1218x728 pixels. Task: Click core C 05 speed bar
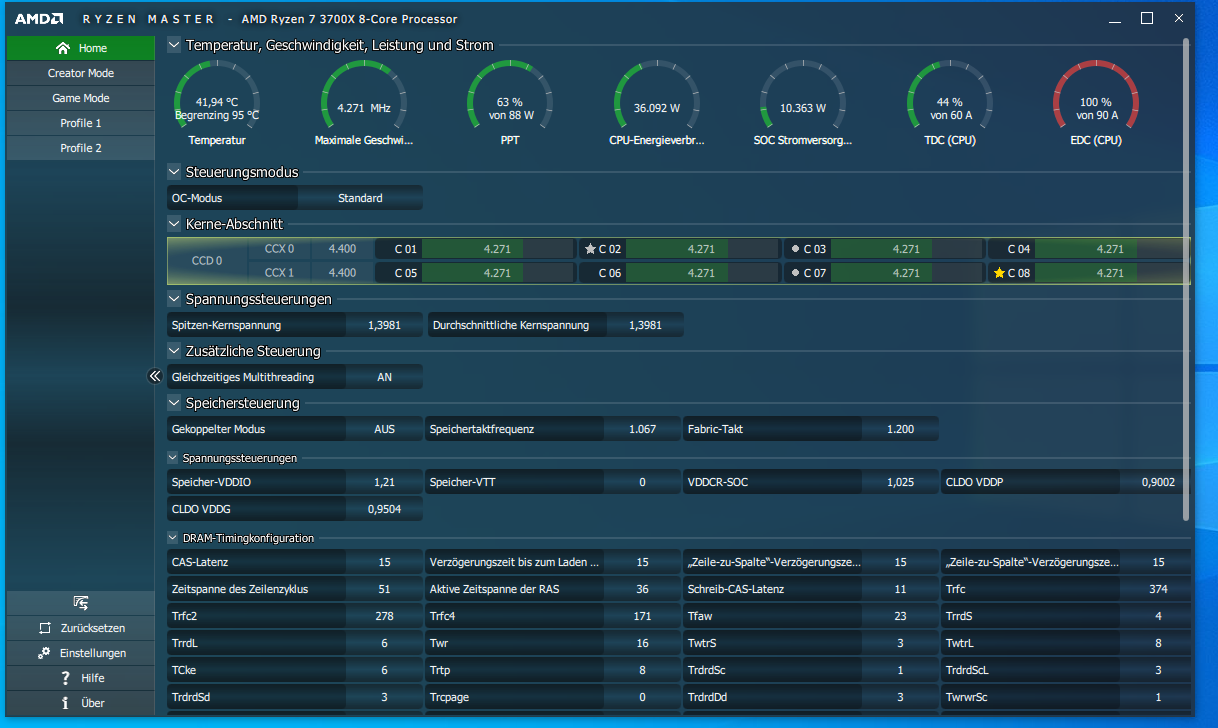pyautogui.click(x=499, y=272)
